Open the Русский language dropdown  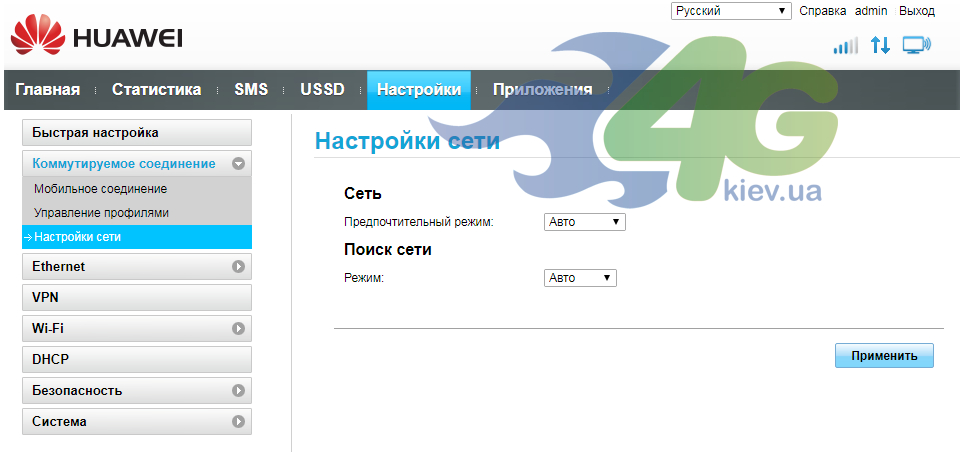731,11
